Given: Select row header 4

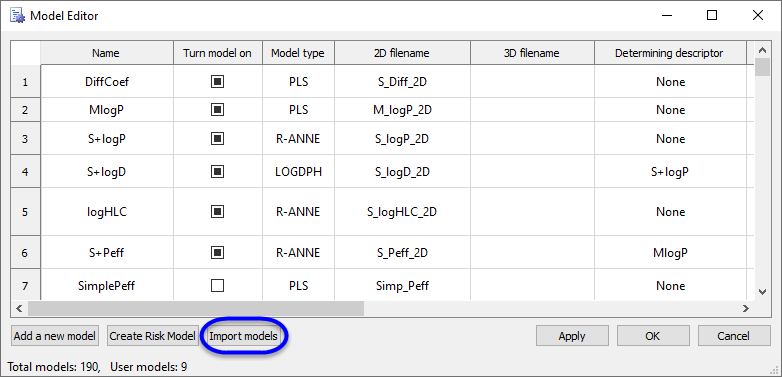Looking at the screenshot, I should [25, 172].
